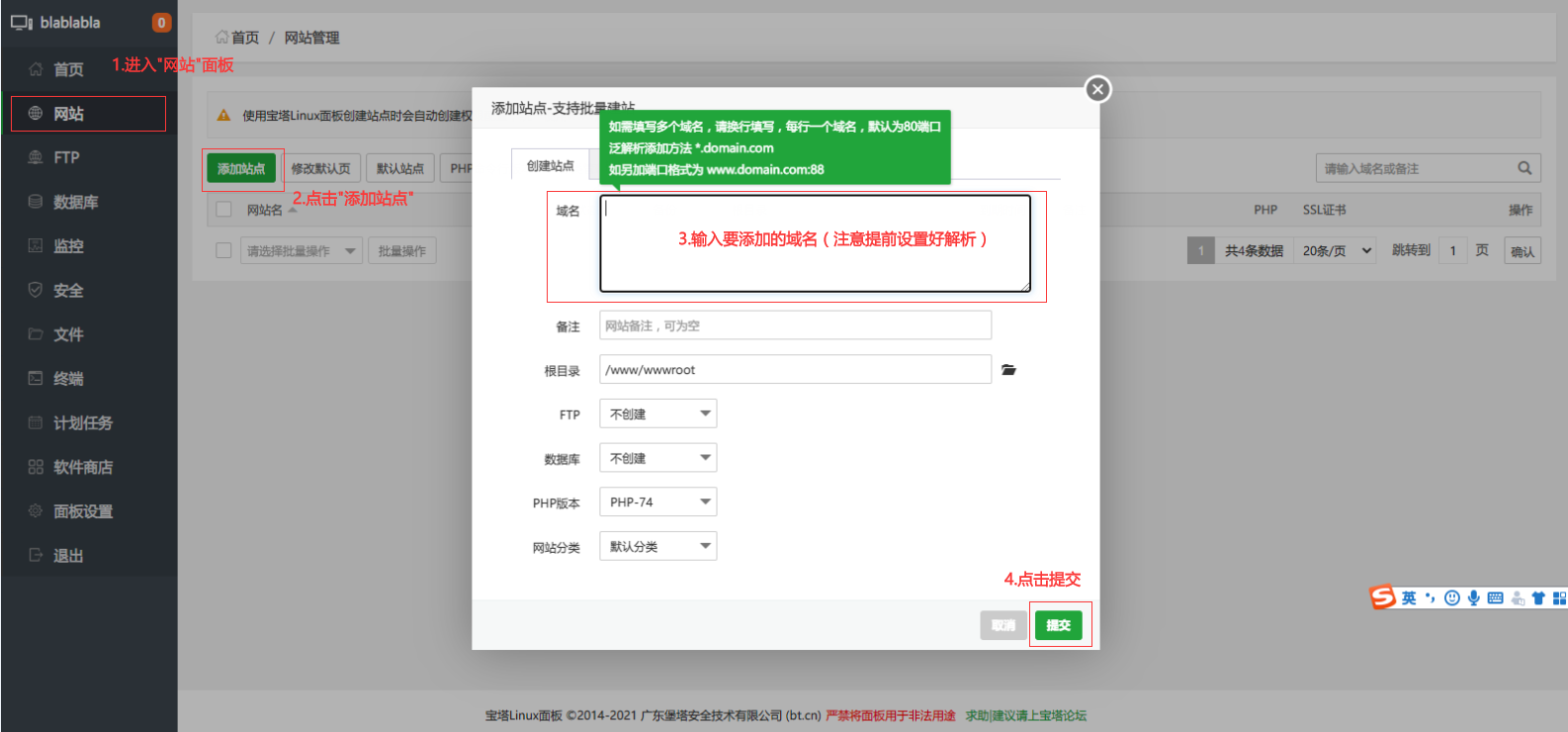Expand the FTP 不创建 dropdown
Screen dimensions: 1568x732
657,414
